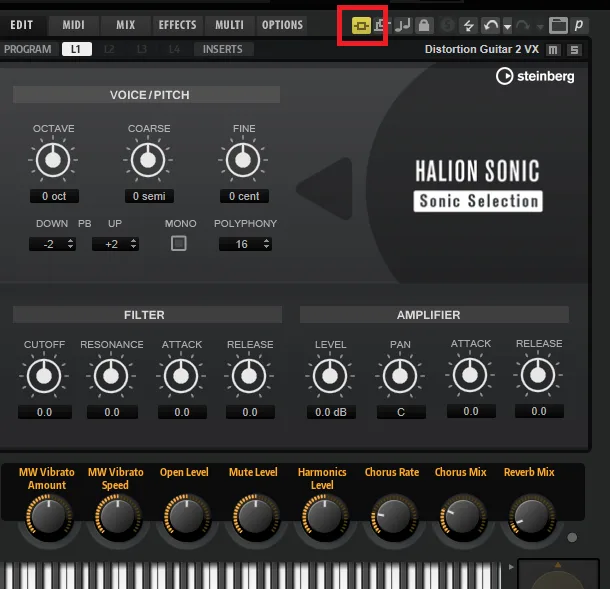Open the EFFECTS tab
The image size is (610, 589).
click(177, 25)
